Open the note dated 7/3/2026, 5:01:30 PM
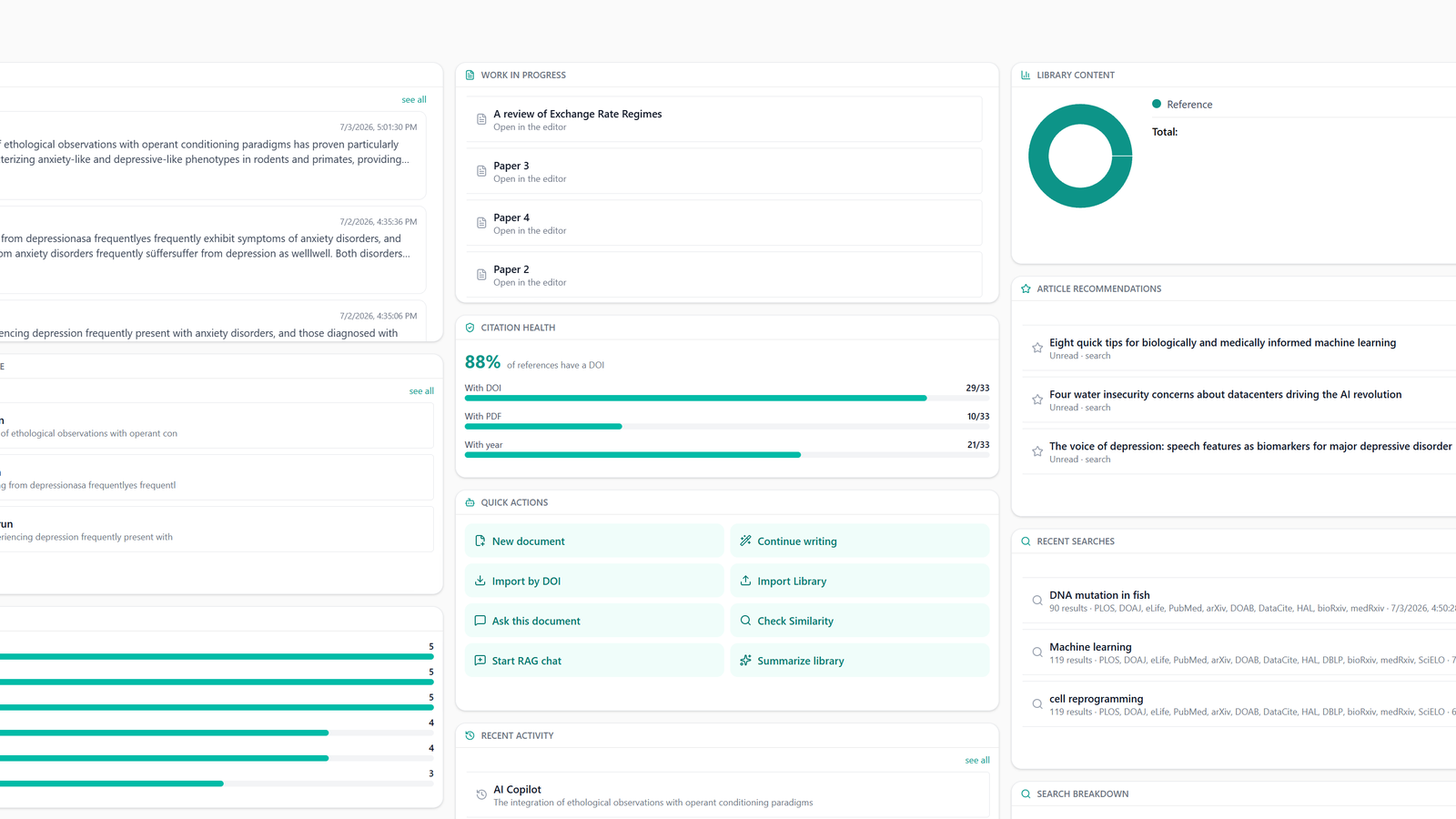 coord(213,156)
